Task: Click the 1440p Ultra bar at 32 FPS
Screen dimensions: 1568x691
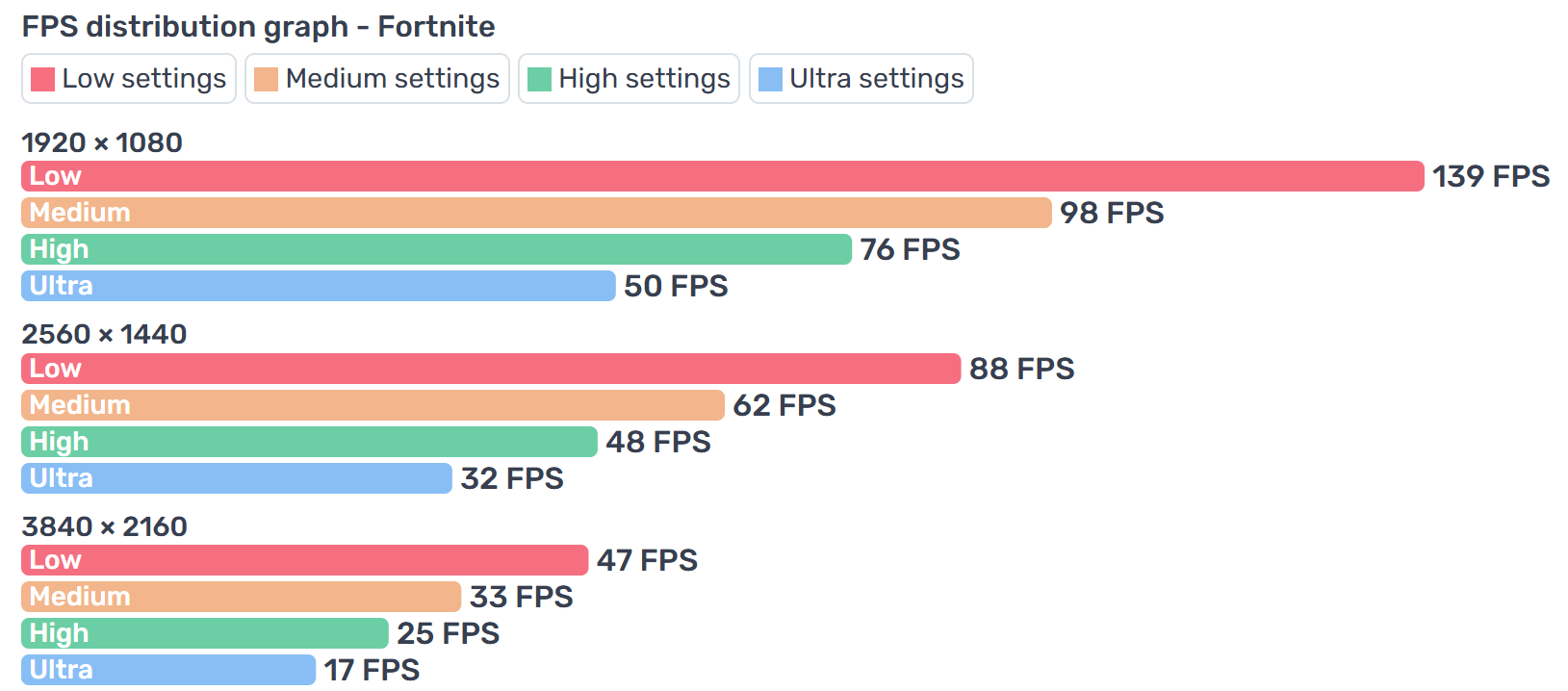Action: click(236, 478)
